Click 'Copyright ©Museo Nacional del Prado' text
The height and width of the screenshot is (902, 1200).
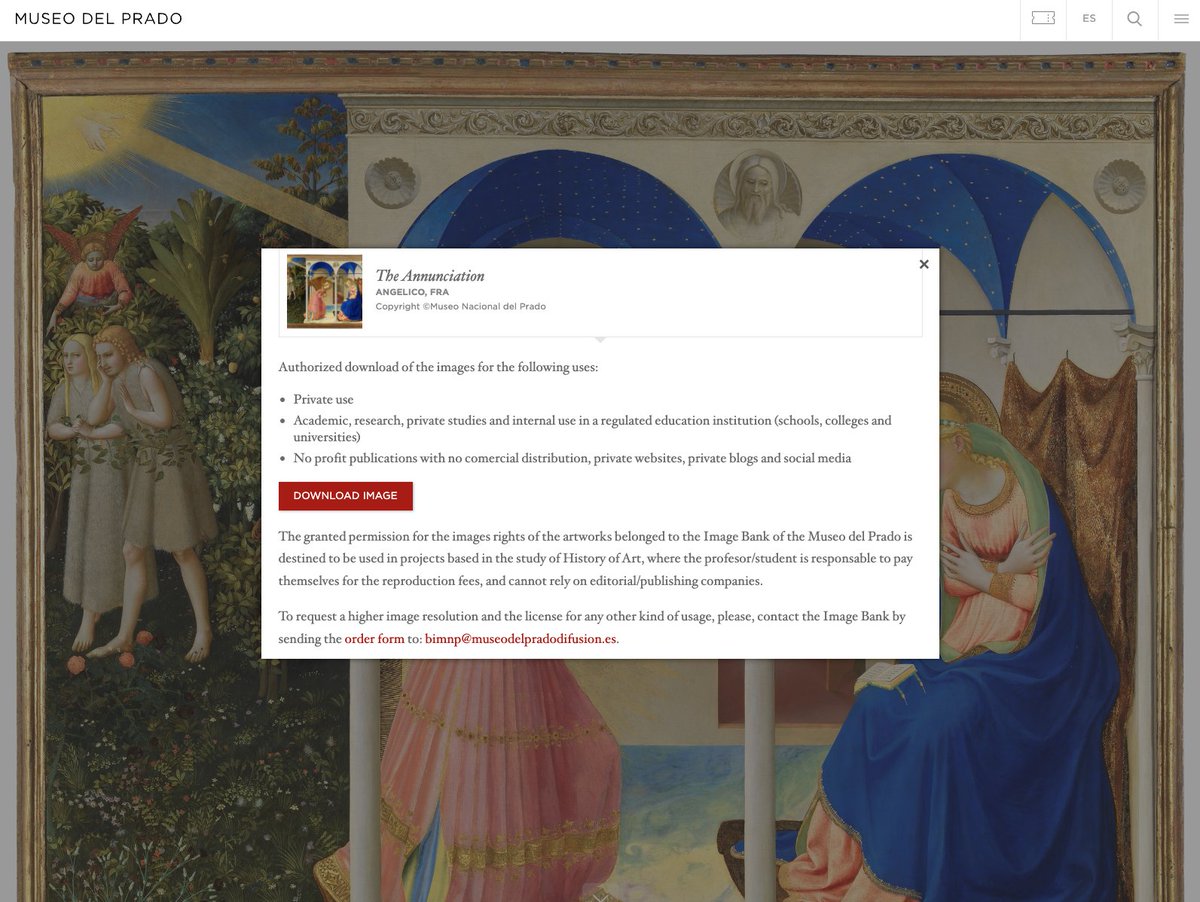[x=461, y=306]
